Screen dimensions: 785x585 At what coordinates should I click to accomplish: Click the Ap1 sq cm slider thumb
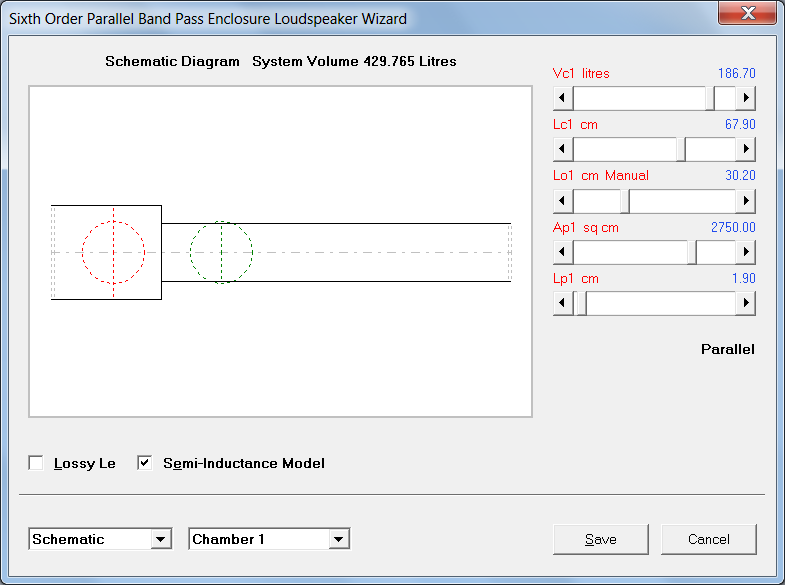(692, 252)
